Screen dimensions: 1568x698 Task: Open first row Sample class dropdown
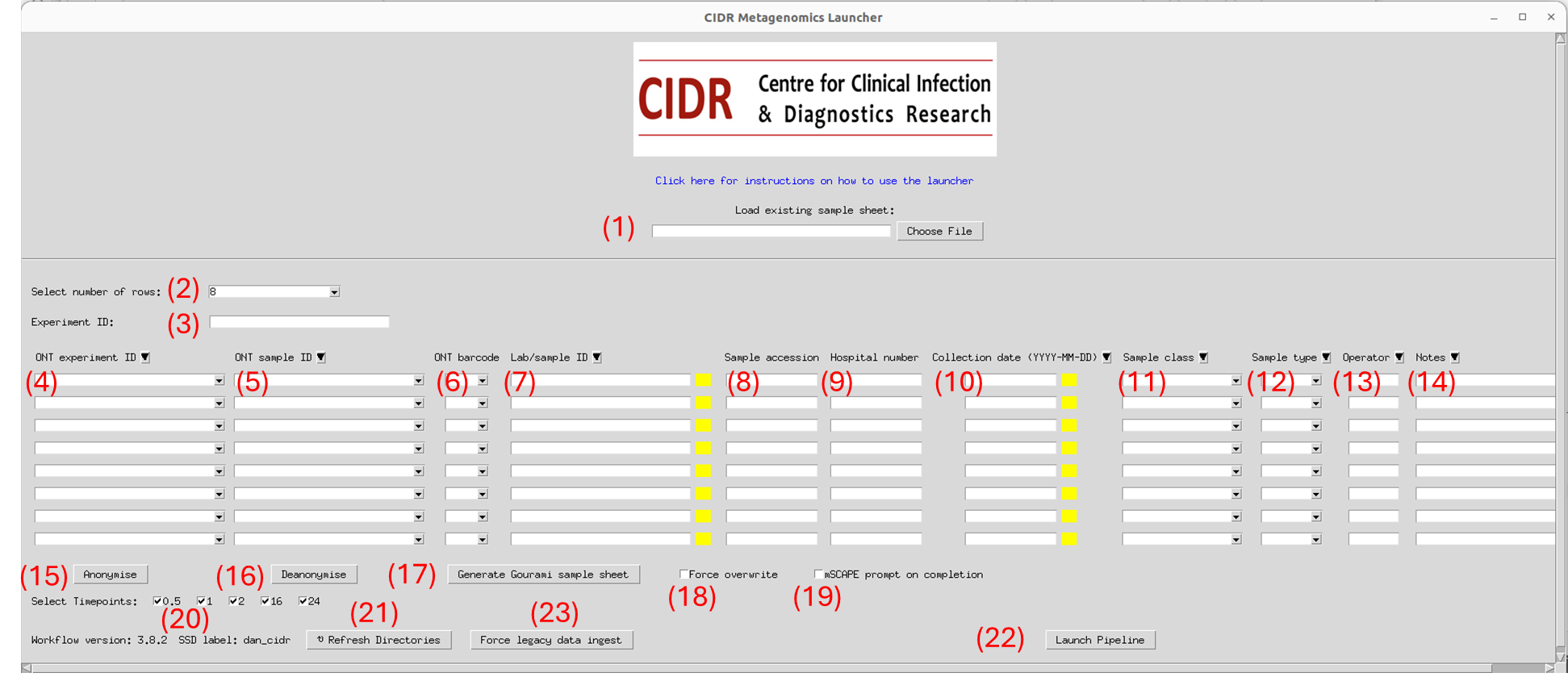1236,381
